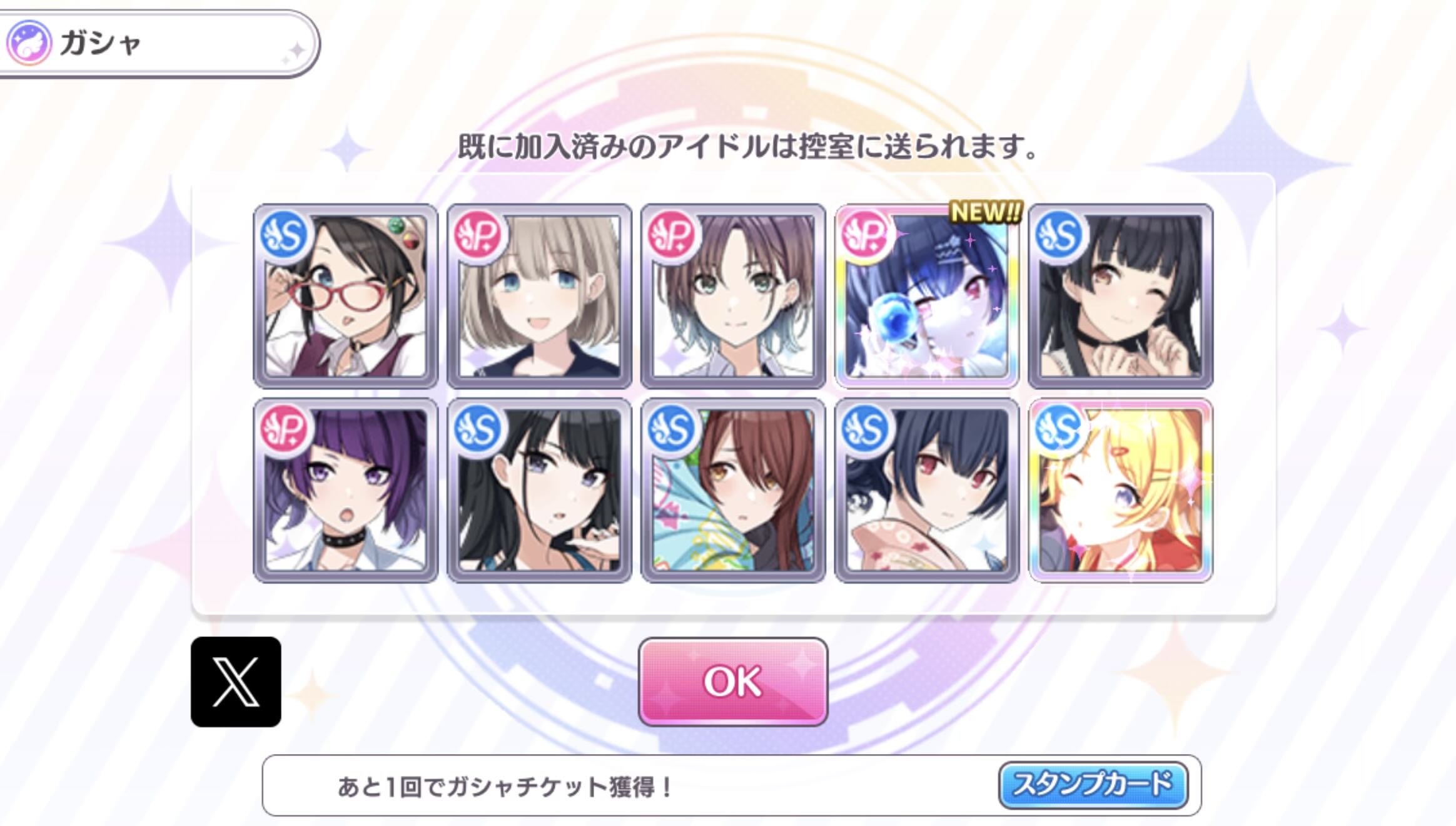Select the dark blue-haired kimono idol card
Viewport: 1456px width, 826px height.
pos(927,491)
